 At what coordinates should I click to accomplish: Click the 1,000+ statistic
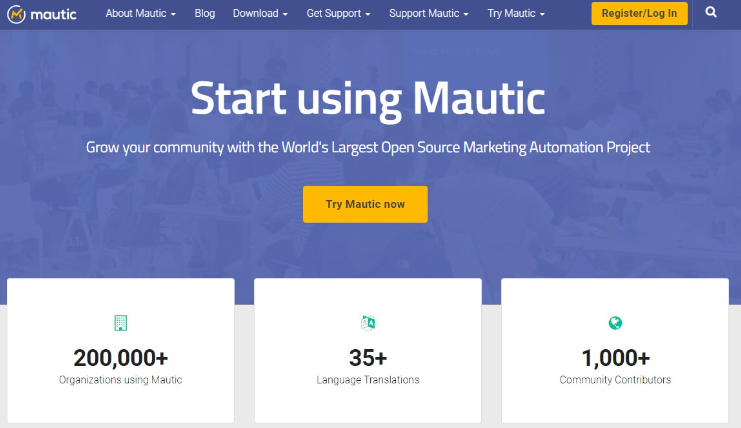(615, 358)
